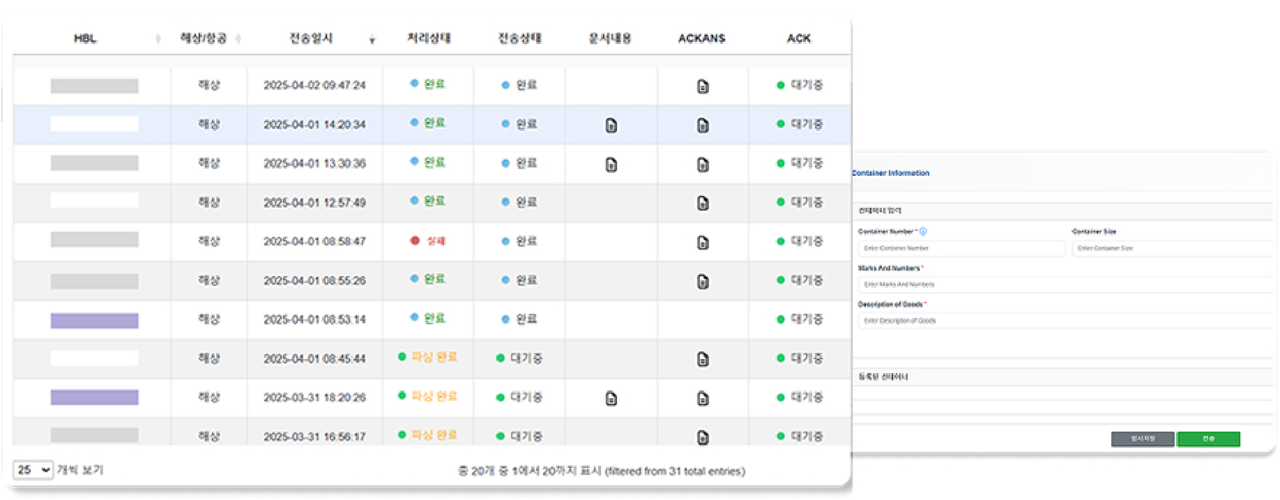Viewport: 1280px width, 500px height.
Task: Open ACKANS document in the 실패 row
Action: point(703,242)
